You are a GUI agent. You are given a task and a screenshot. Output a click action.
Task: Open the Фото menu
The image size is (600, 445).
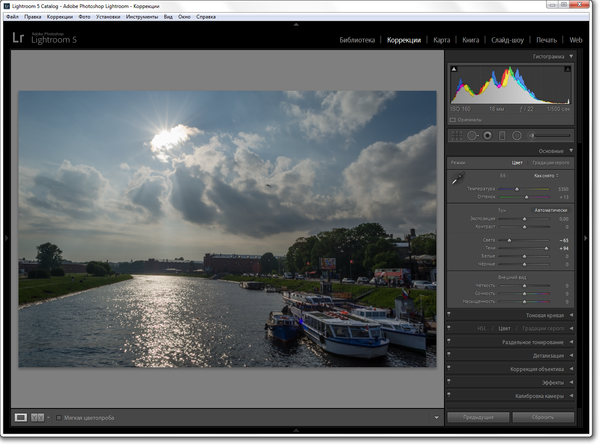[x=84, y=17]
